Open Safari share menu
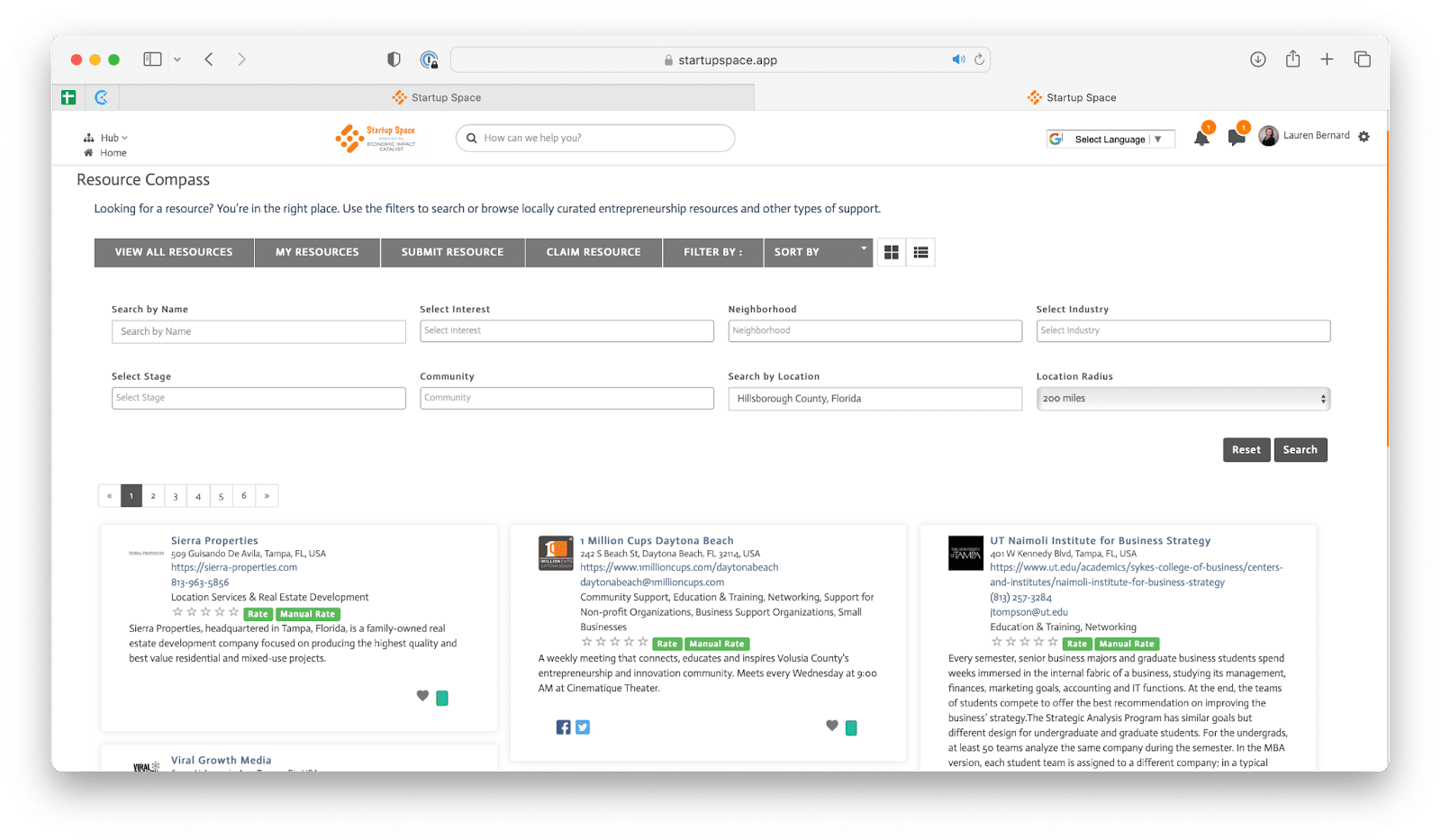This screenshot has width=1441, height=840. point(1292,59)
